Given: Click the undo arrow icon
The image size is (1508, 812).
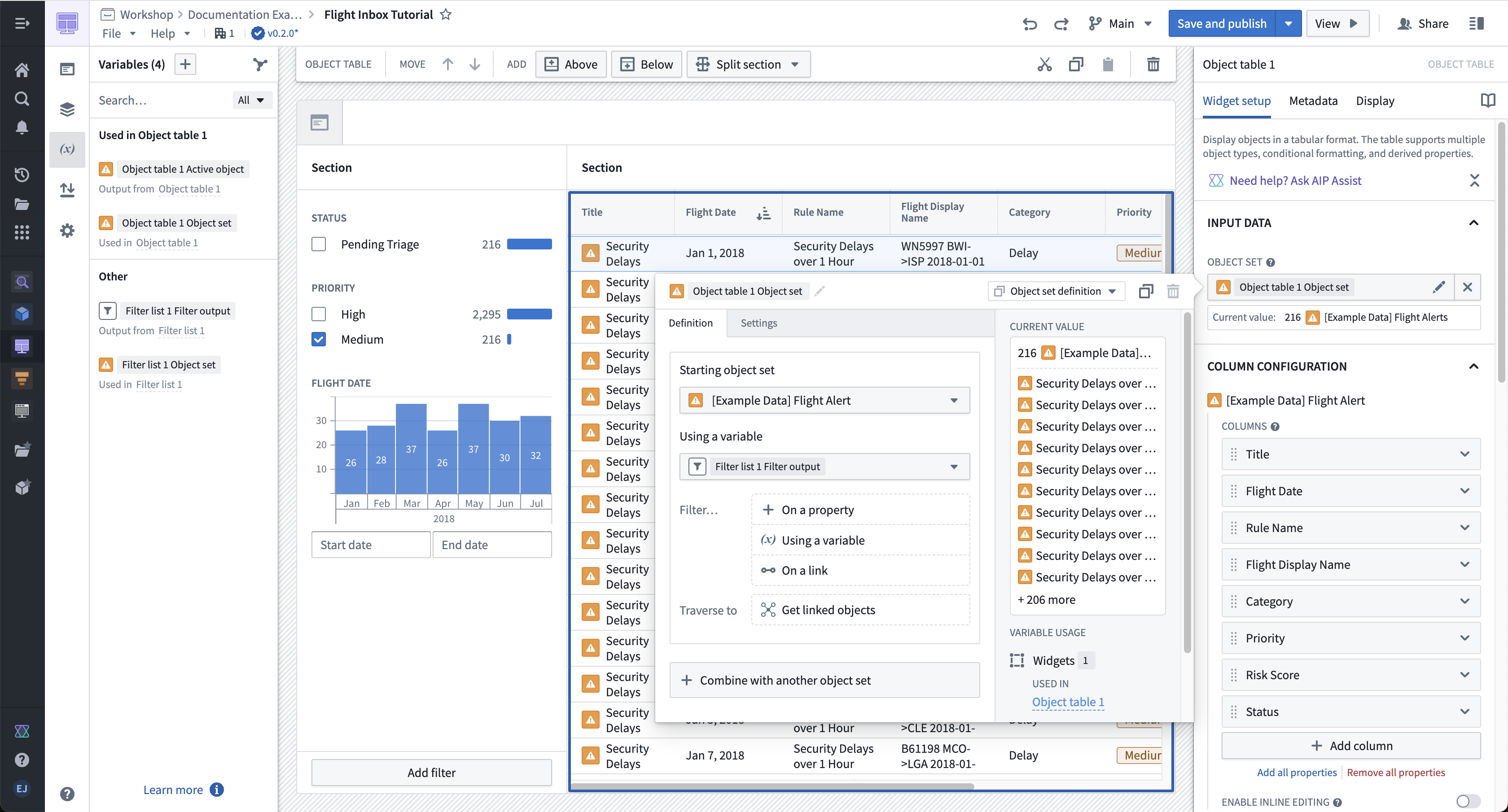Looking at the screenshot, I should click(x=1030, y=23).
